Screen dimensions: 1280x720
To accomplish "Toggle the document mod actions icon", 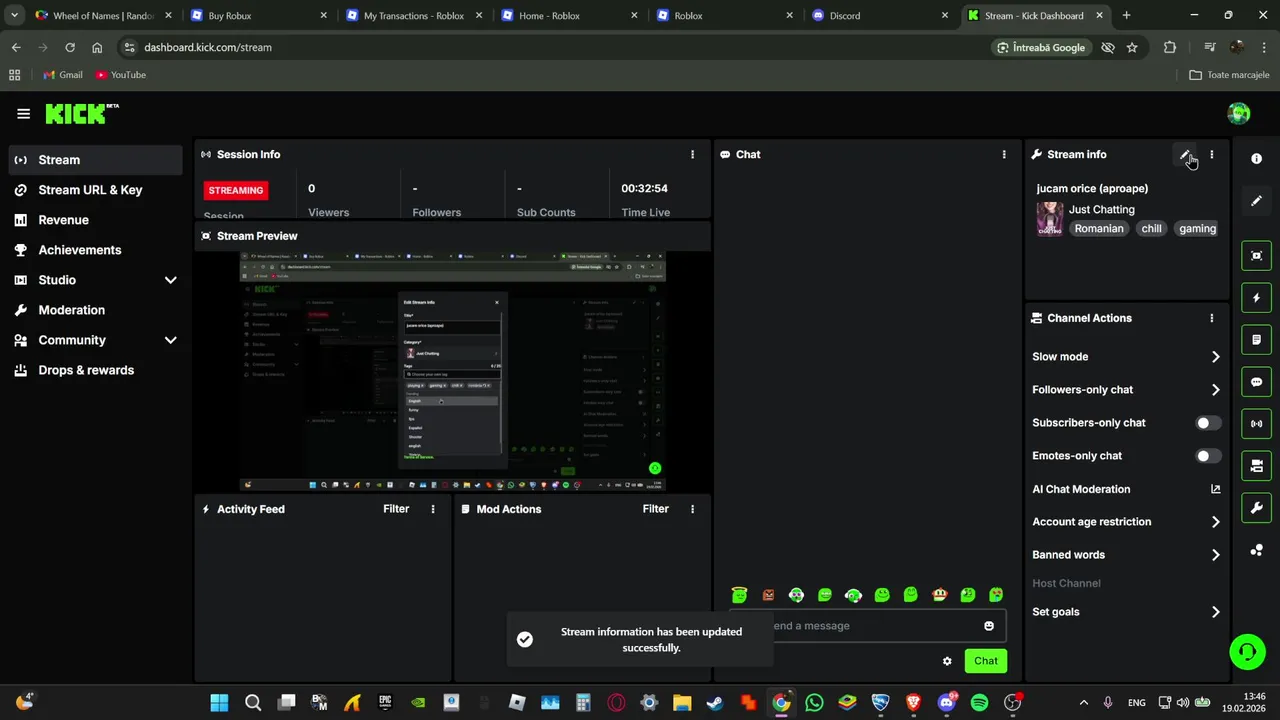I will click(x=1257, y=340).
